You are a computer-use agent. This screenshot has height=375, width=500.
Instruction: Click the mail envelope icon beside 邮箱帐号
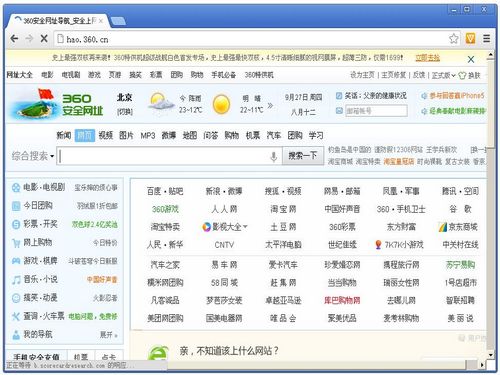click(x=339, y=111)
